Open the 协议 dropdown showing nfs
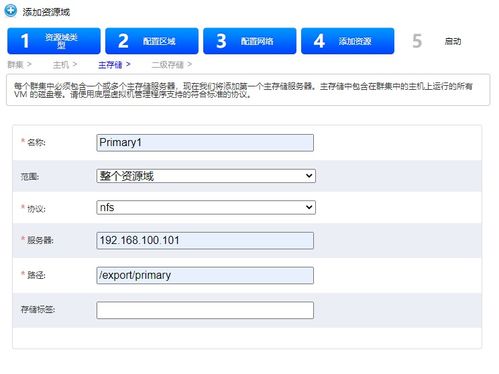This screenshot has width=499, height=374. click(x=206, y=207)
